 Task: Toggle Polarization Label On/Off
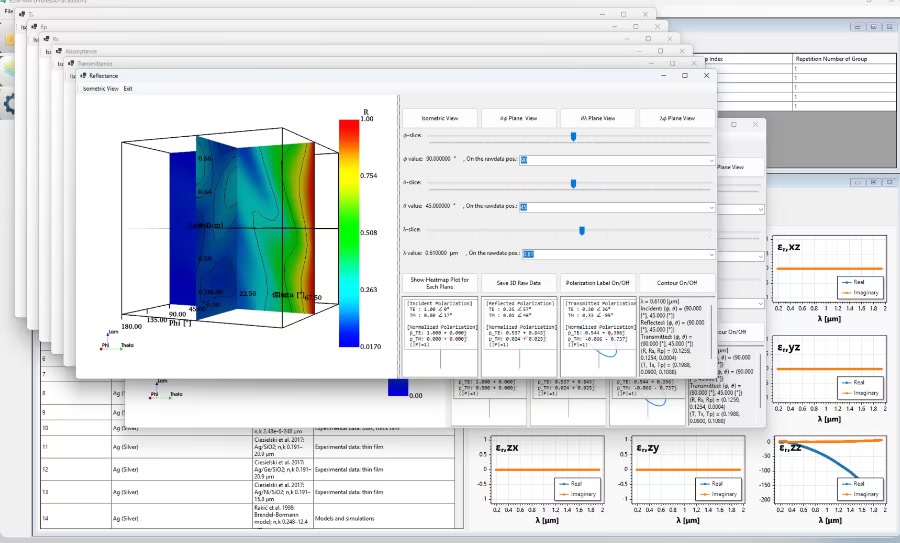(597, 283)
